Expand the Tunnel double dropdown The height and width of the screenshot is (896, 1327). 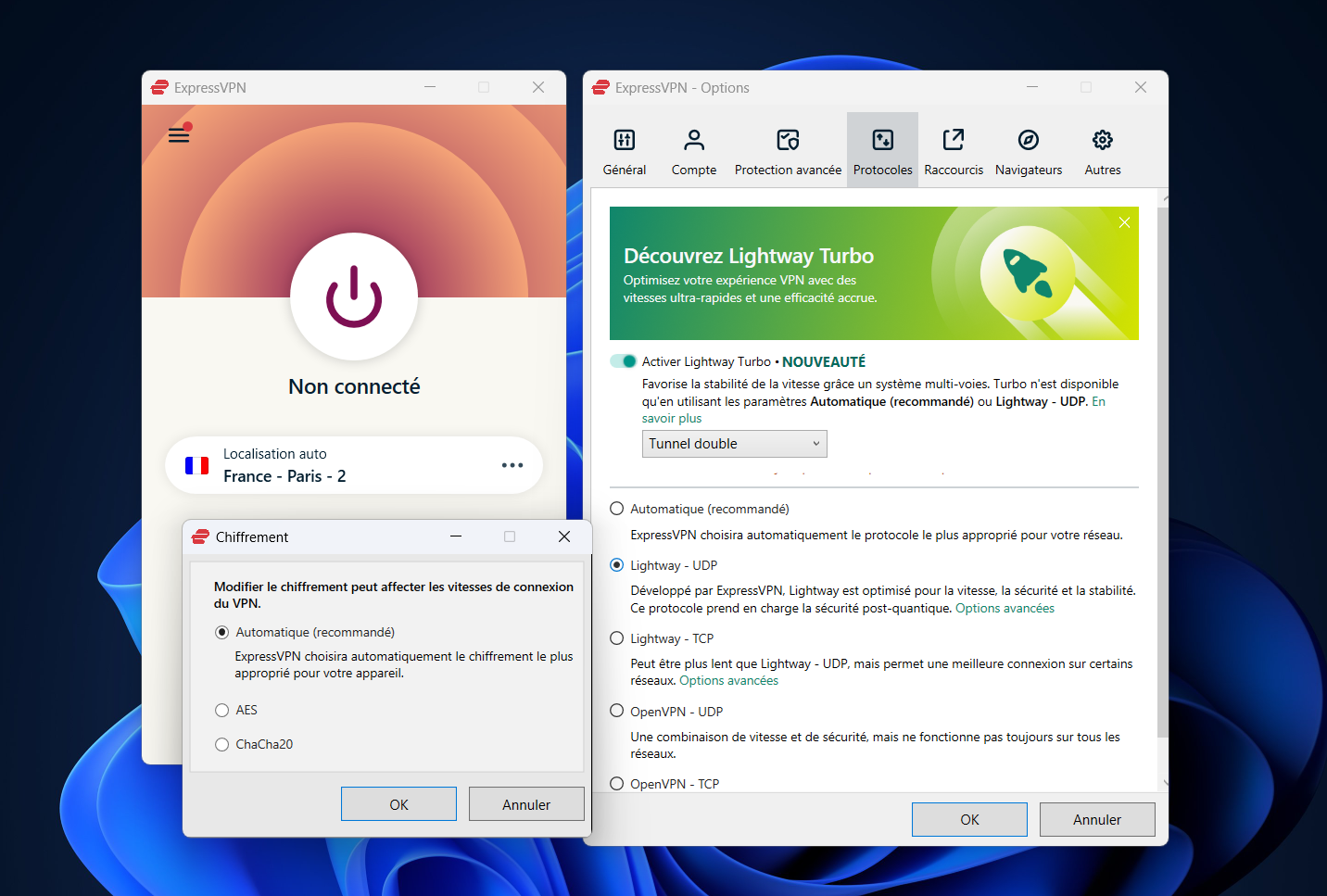(x=734, y=444)
